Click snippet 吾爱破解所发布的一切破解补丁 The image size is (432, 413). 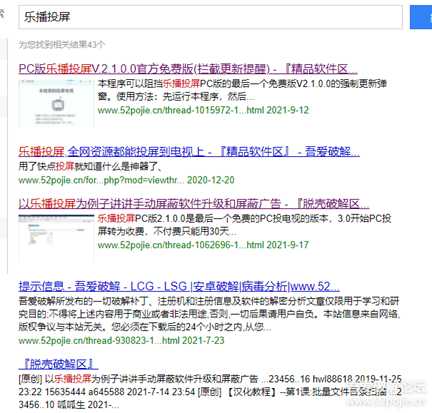tap(209, 314)
